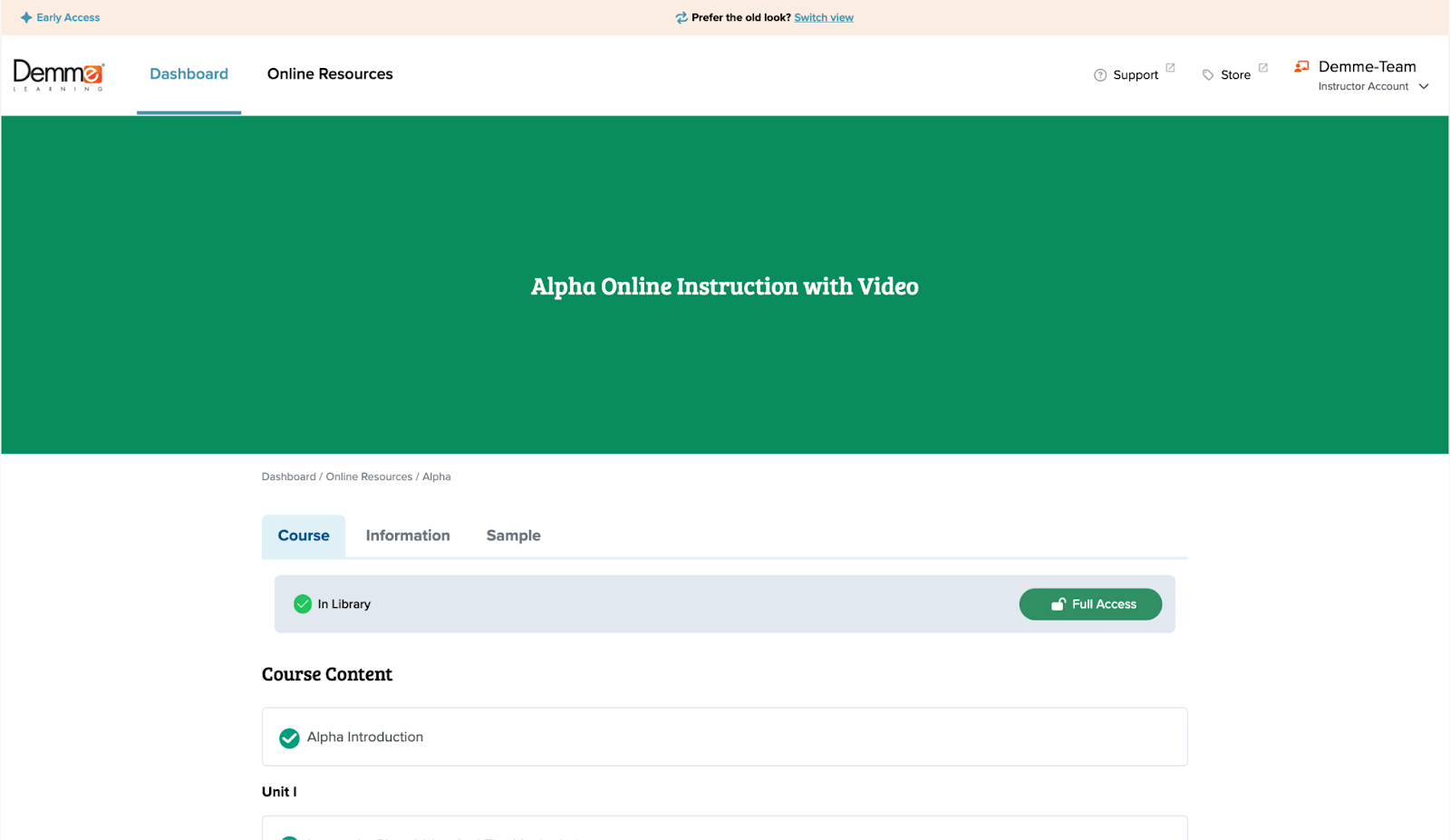Screen dimensions: 1450x840
Task: Open the Store link
Action: pos(1235,74)
